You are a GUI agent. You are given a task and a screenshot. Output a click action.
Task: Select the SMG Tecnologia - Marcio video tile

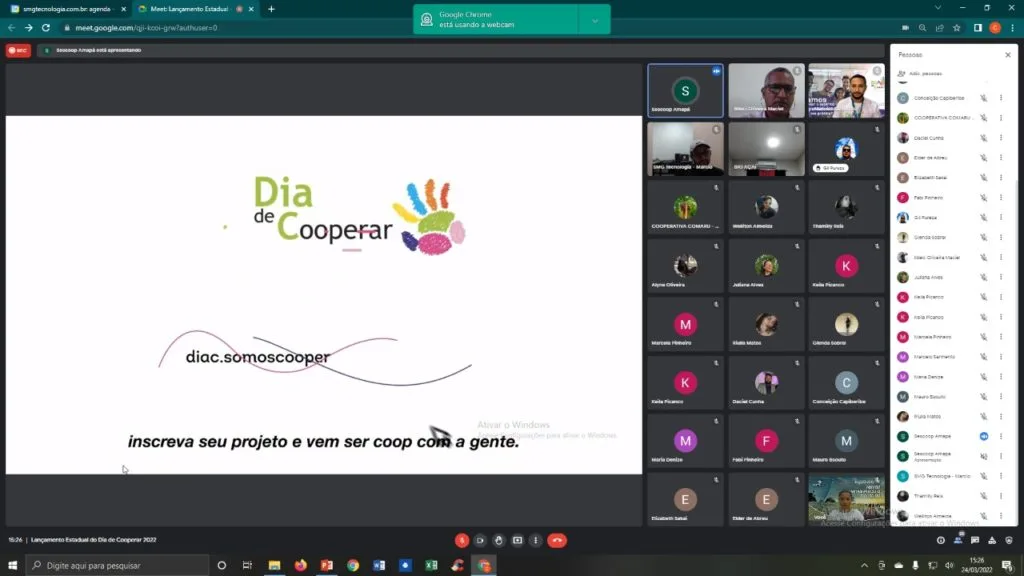pyautogui.click(x=685, y=150)
